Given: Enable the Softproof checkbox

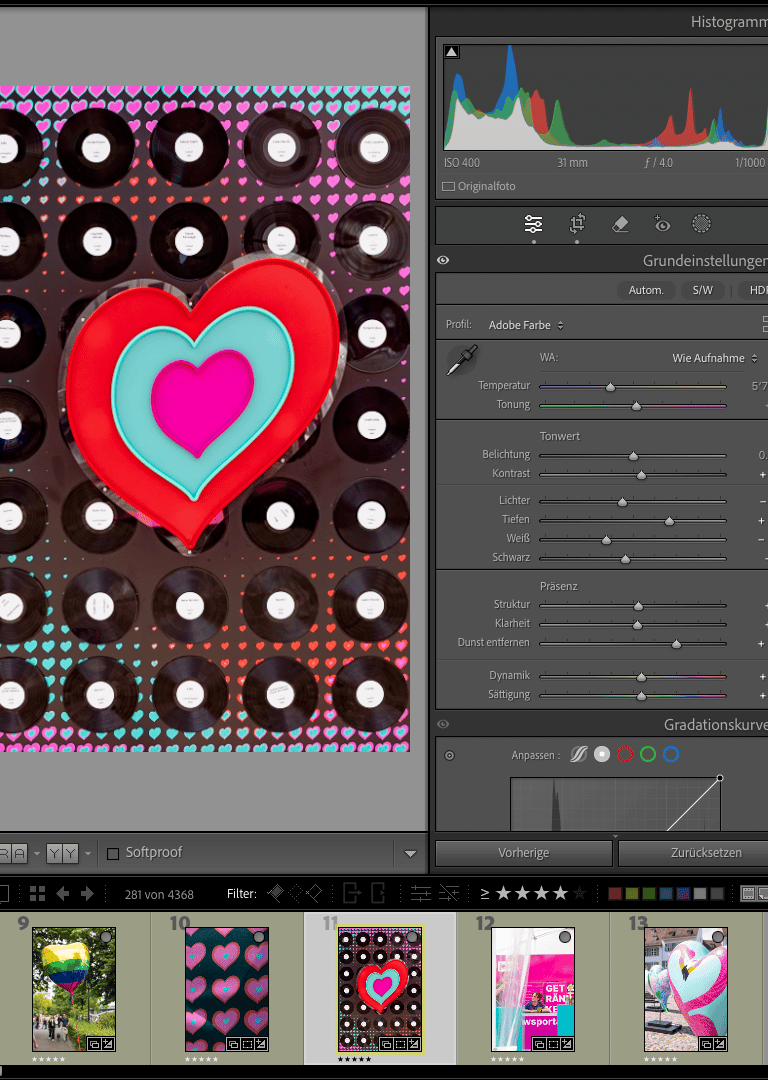Looking at the screenshot, I should tap(113, 854).
